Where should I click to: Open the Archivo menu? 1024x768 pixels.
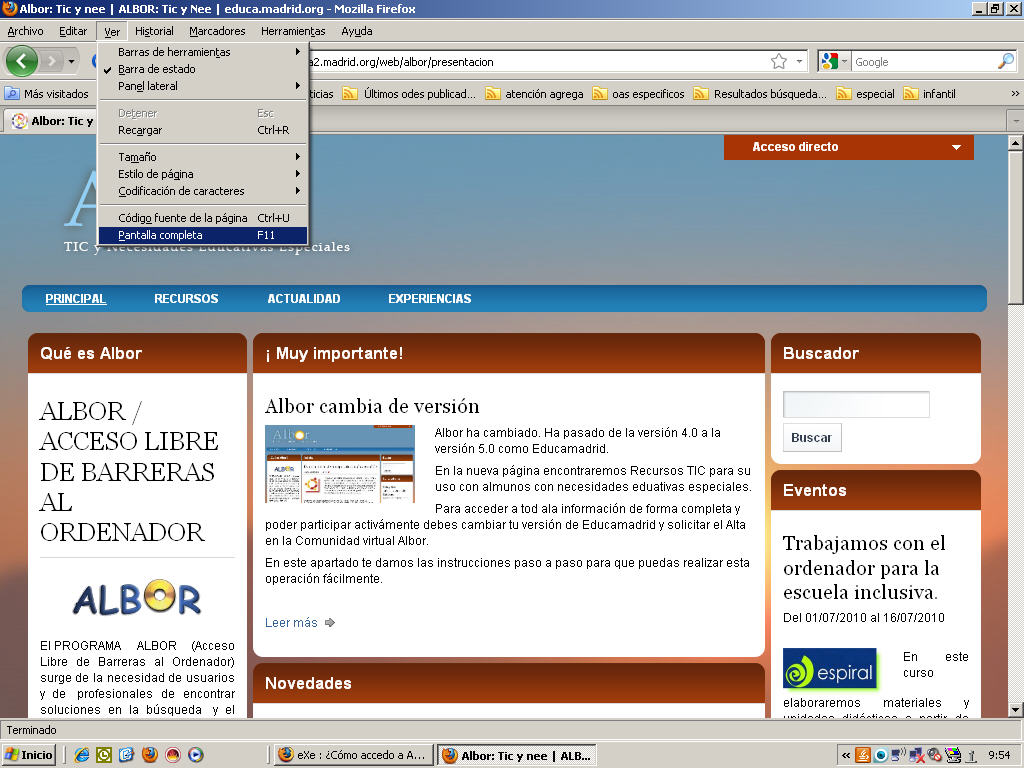click(x=25, y=31)
